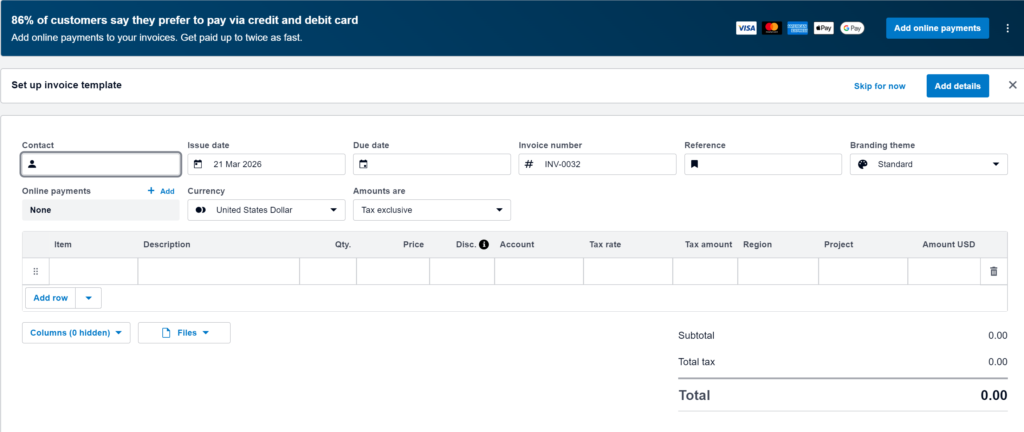This screenshot has height=432, width=1024.
Task: Close the invoice template setup banner
Action: [x=1012, y=86]
